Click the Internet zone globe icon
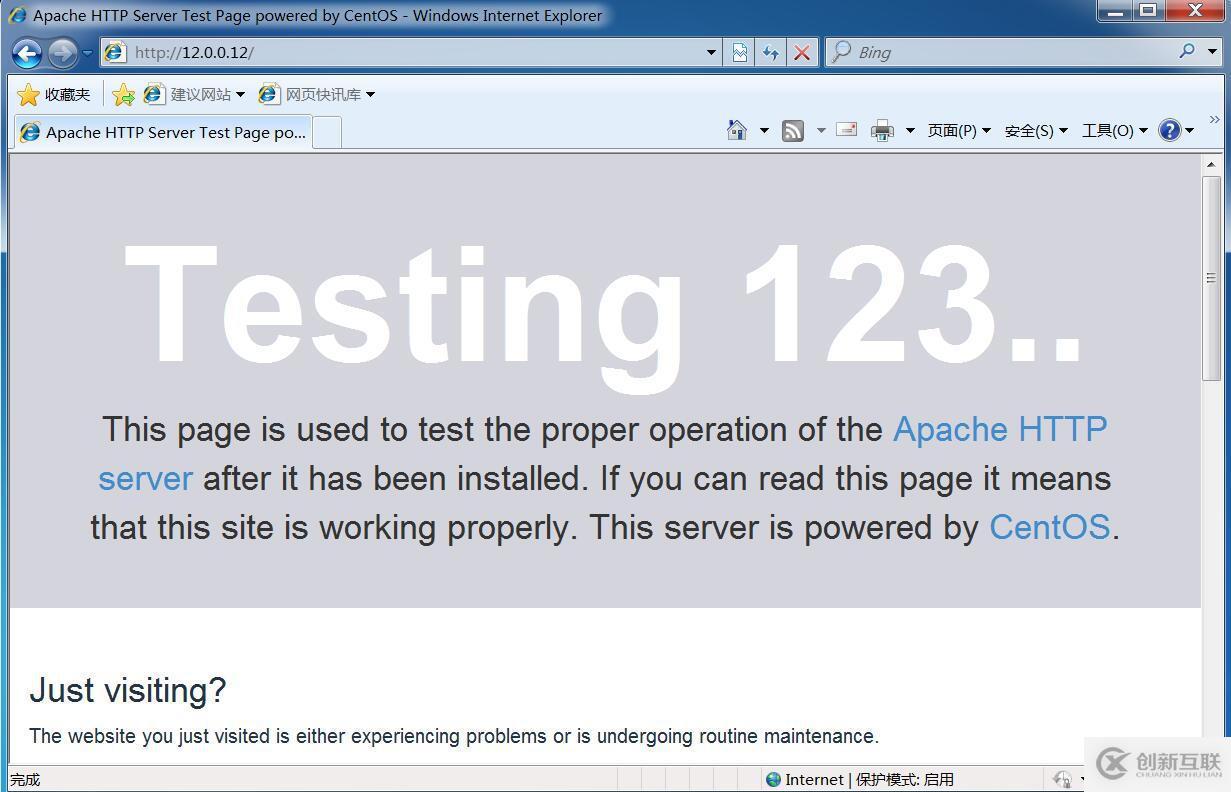This screenshot has height=792, width=1231. click(773, 779)
